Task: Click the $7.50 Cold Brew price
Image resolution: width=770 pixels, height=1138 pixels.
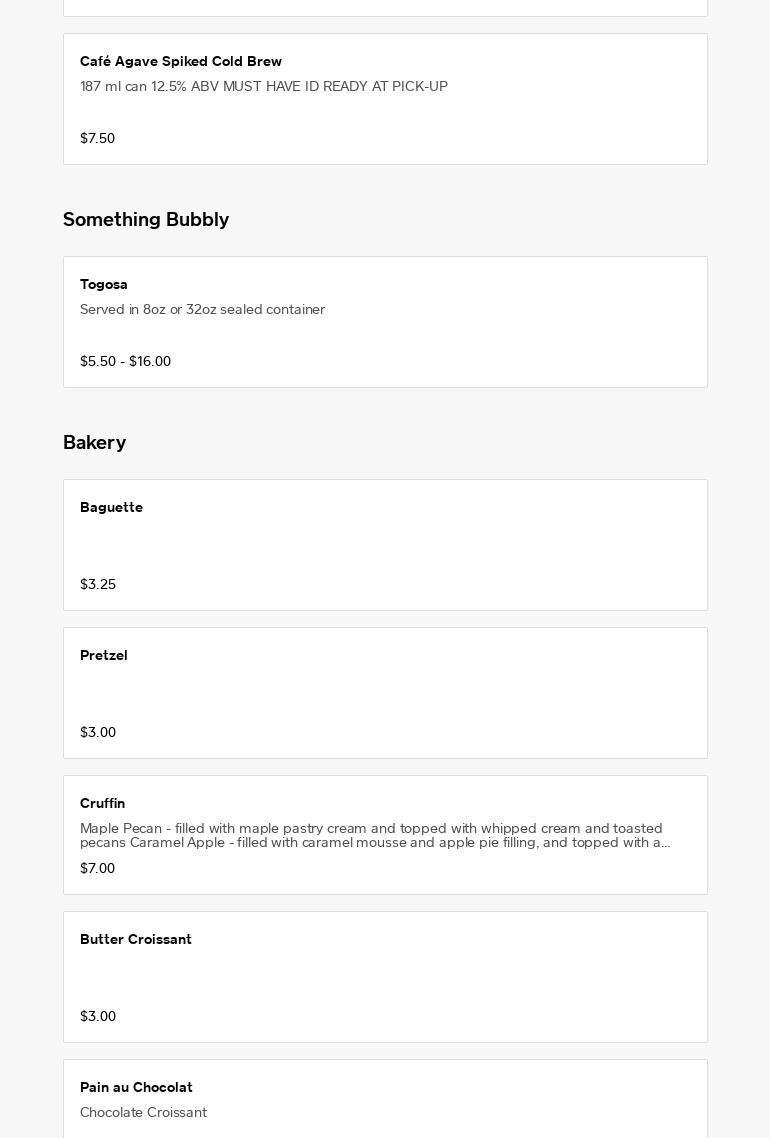Action: (x=98, y=139)
